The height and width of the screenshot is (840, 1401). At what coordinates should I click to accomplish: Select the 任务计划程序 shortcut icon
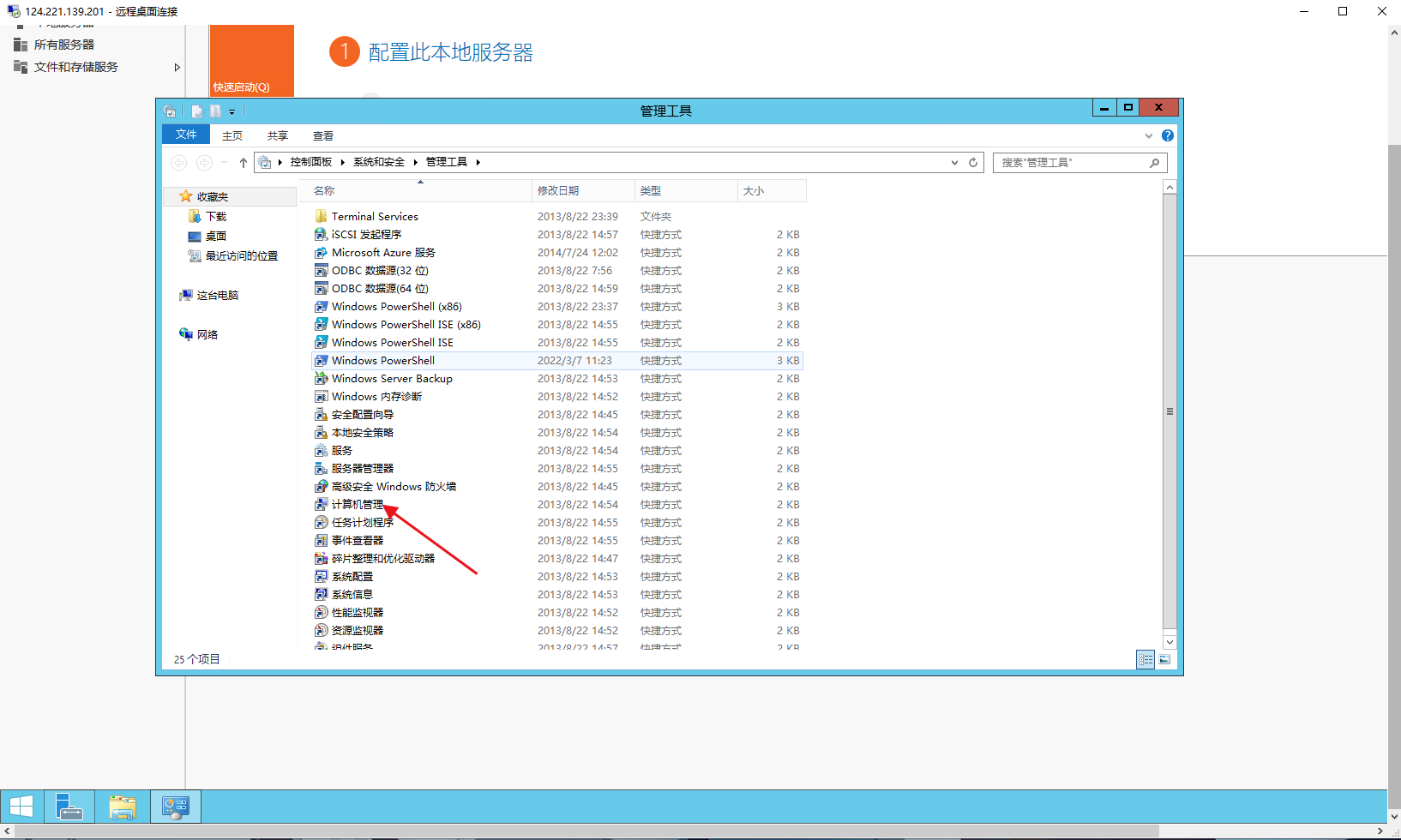pyautogui.click(x=322, y=523)
